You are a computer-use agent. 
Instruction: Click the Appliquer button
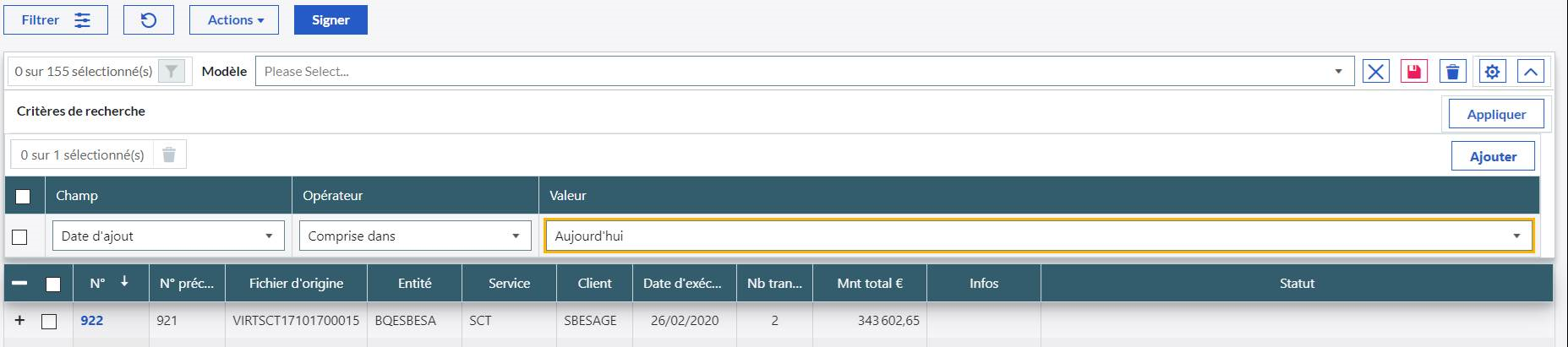point(1495,114)
